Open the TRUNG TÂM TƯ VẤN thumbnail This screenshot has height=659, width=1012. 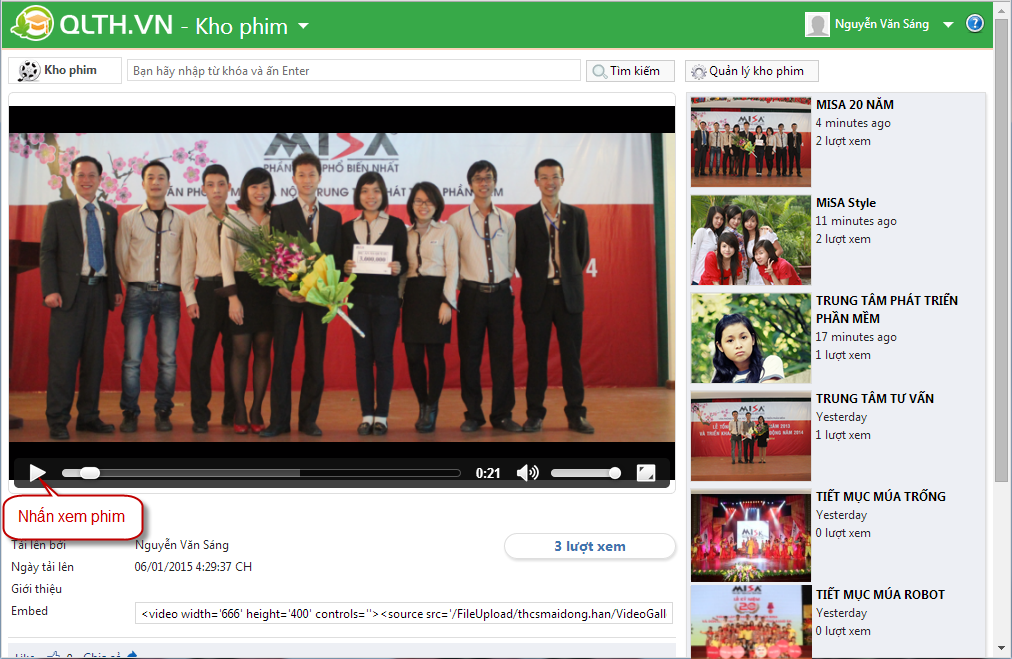(751, 436)
